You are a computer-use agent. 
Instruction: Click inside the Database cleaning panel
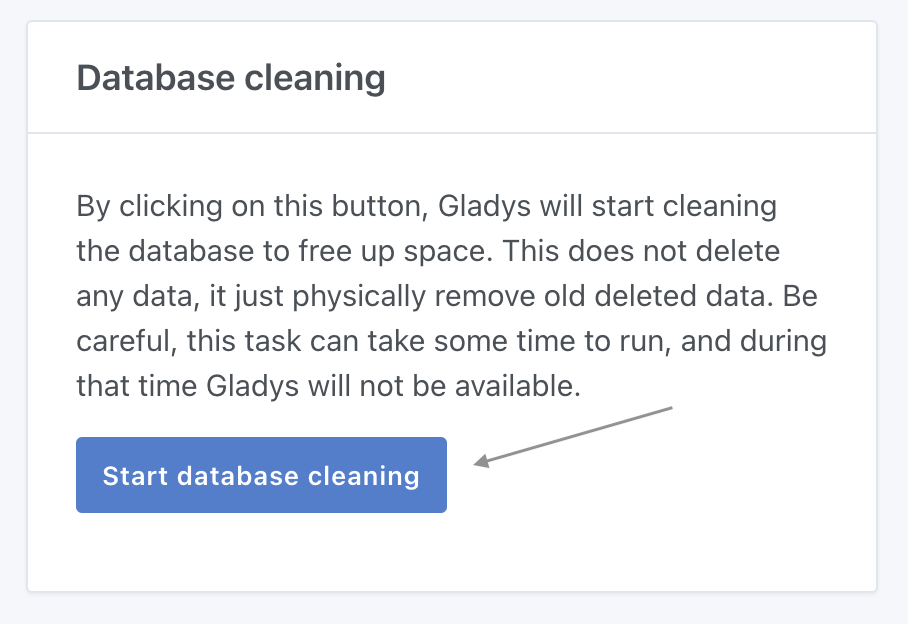[x=450, y=300]
